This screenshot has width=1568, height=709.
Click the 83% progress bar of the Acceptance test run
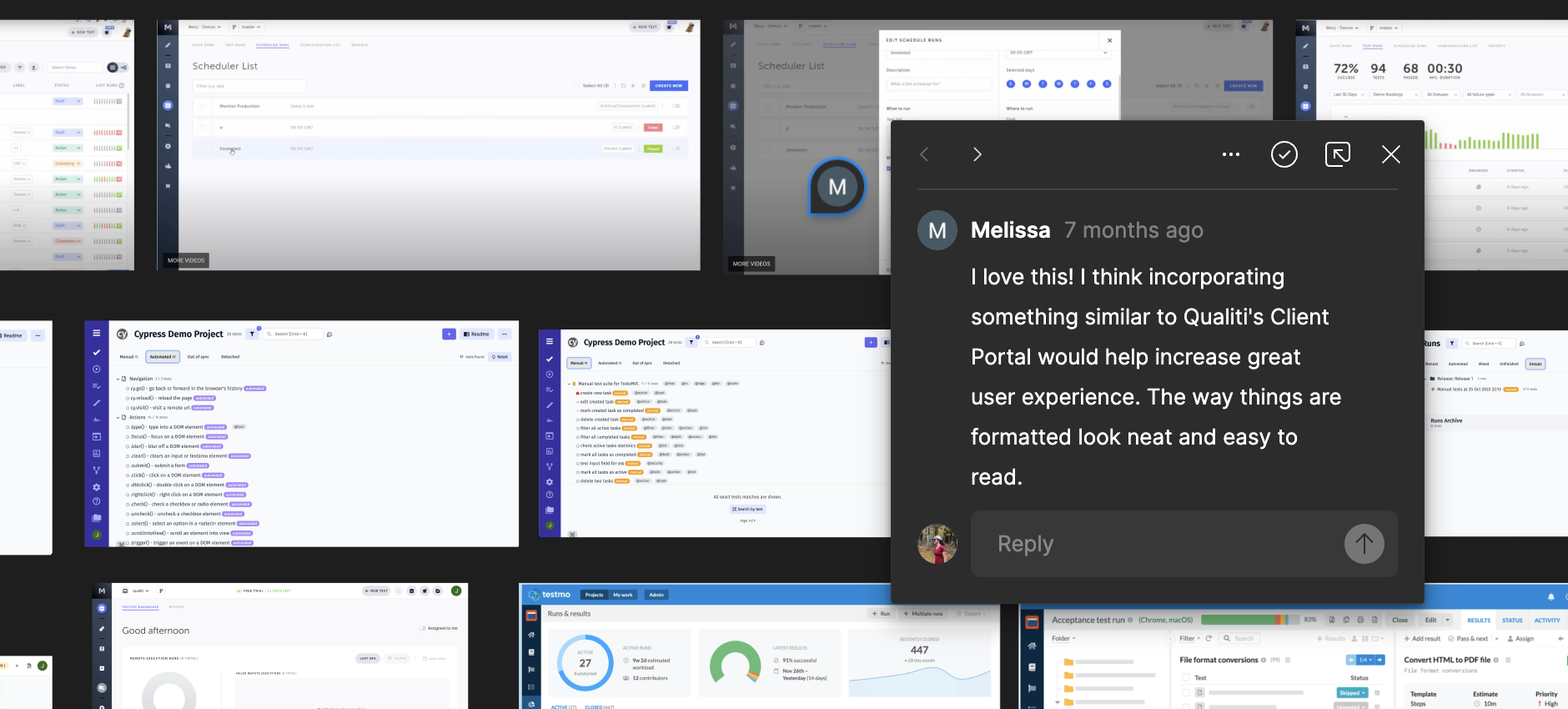coord(1250,620)
